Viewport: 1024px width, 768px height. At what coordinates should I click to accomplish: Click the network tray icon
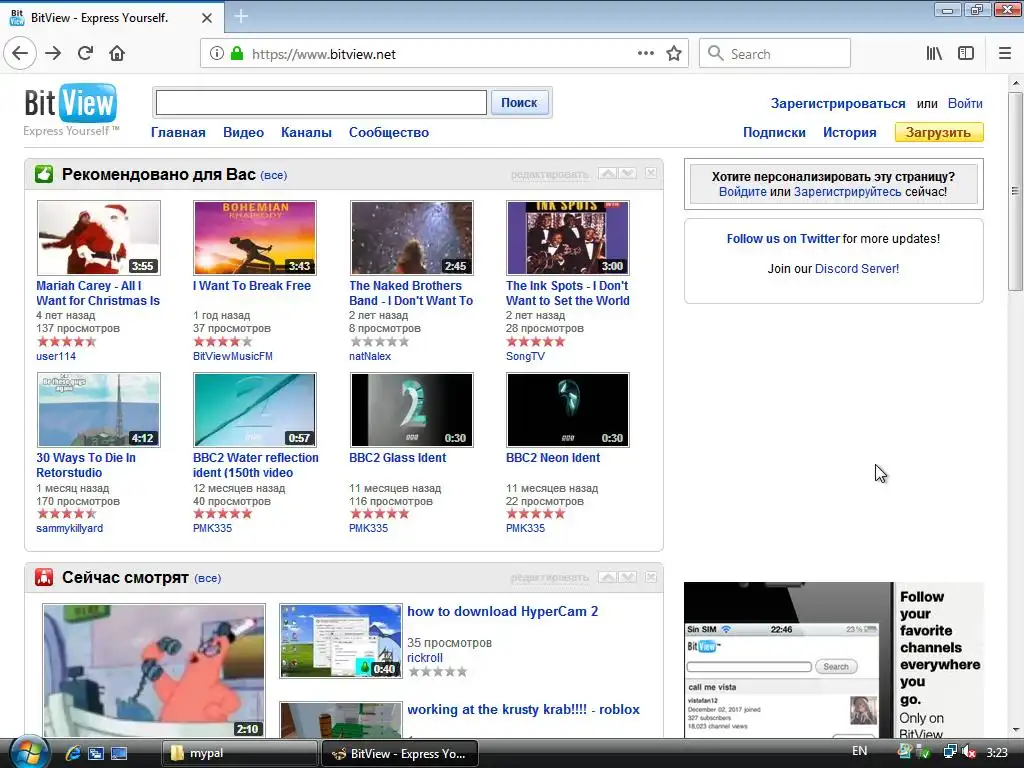950,752
